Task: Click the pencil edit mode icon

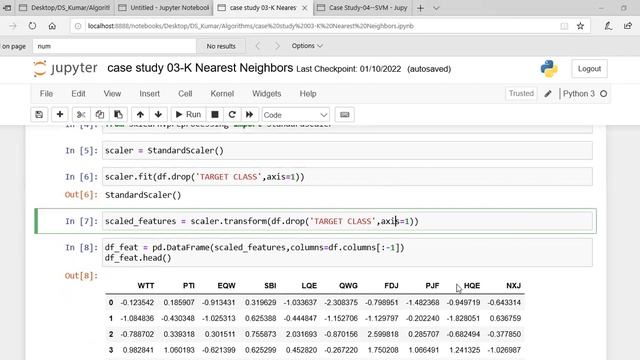Action: click(x=548, y=94)
